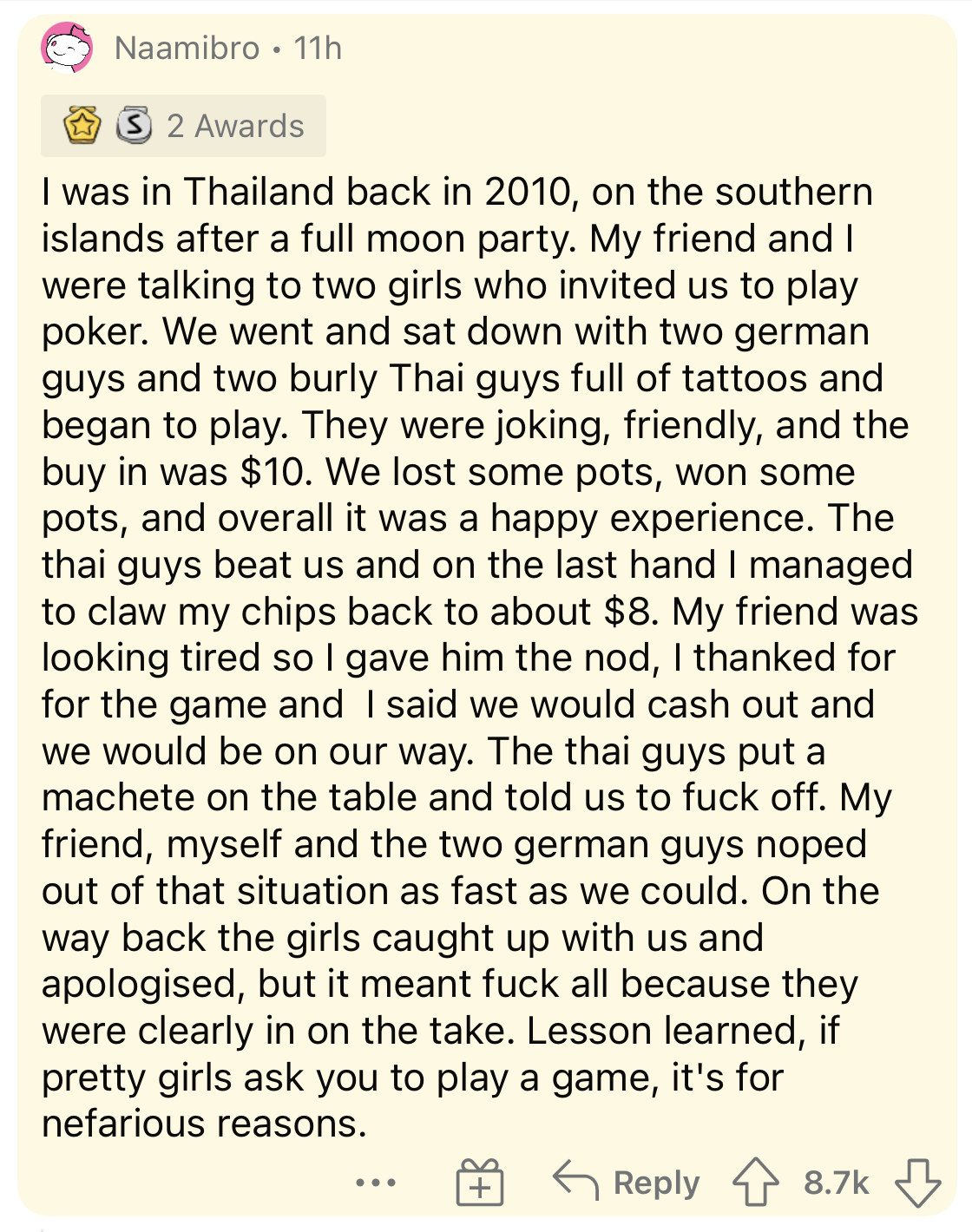The height and width of the screenshot is (1232, 972).
Task: Click the 11h comment timestamp
Action: 318,49
